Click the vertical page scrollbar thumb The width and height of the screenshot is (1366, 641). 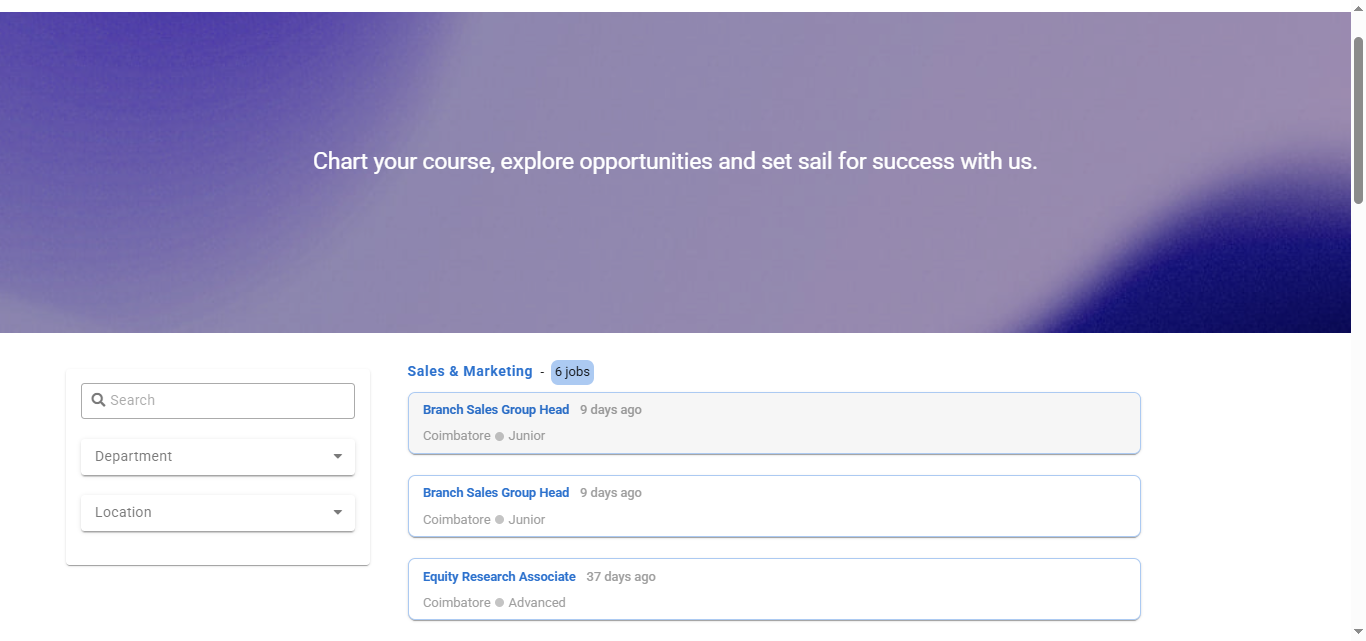pyautogui.click(x=1358, y=120)
